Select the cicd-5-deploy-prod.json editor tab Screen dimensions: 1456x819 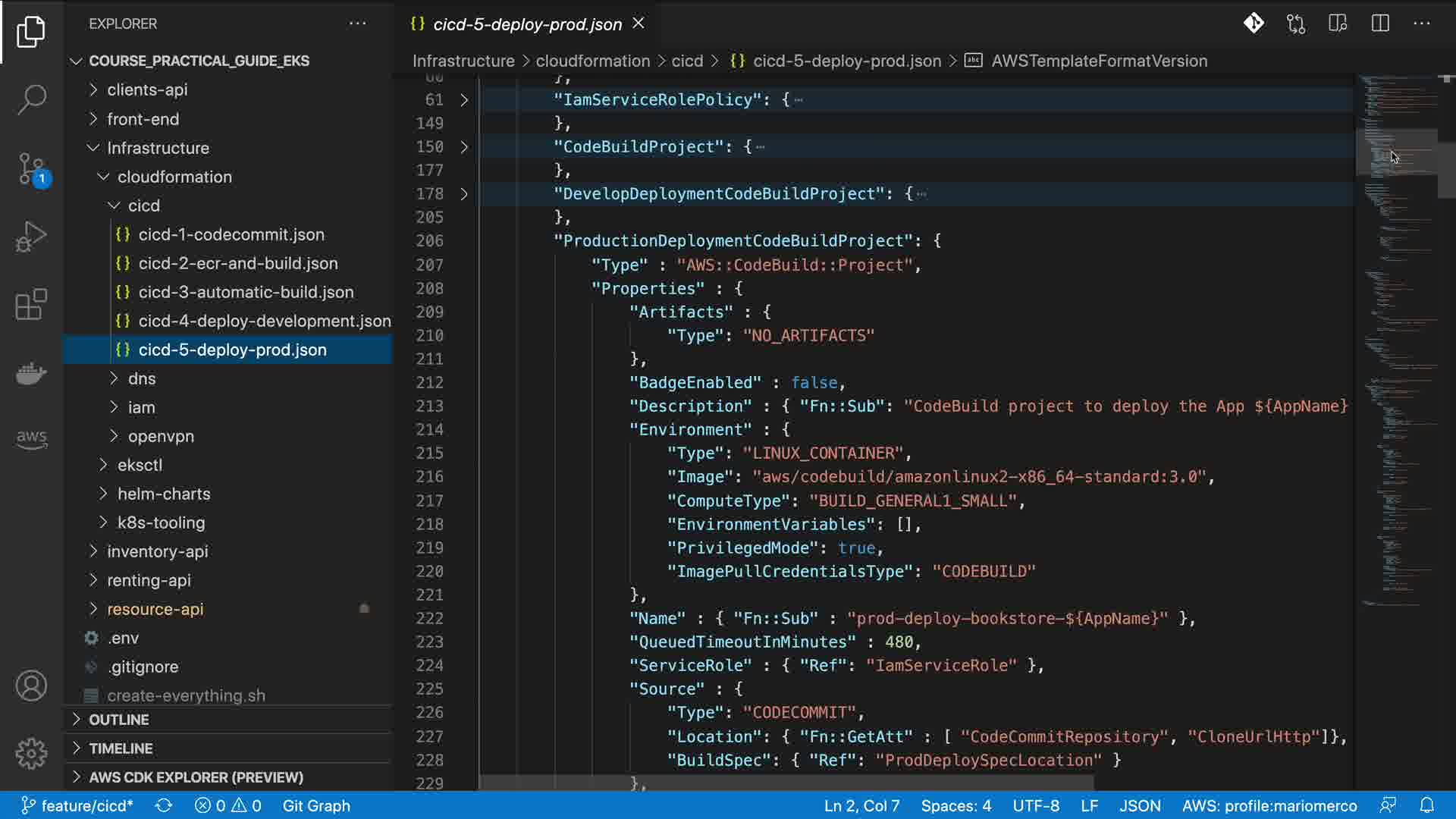[526, 24]
